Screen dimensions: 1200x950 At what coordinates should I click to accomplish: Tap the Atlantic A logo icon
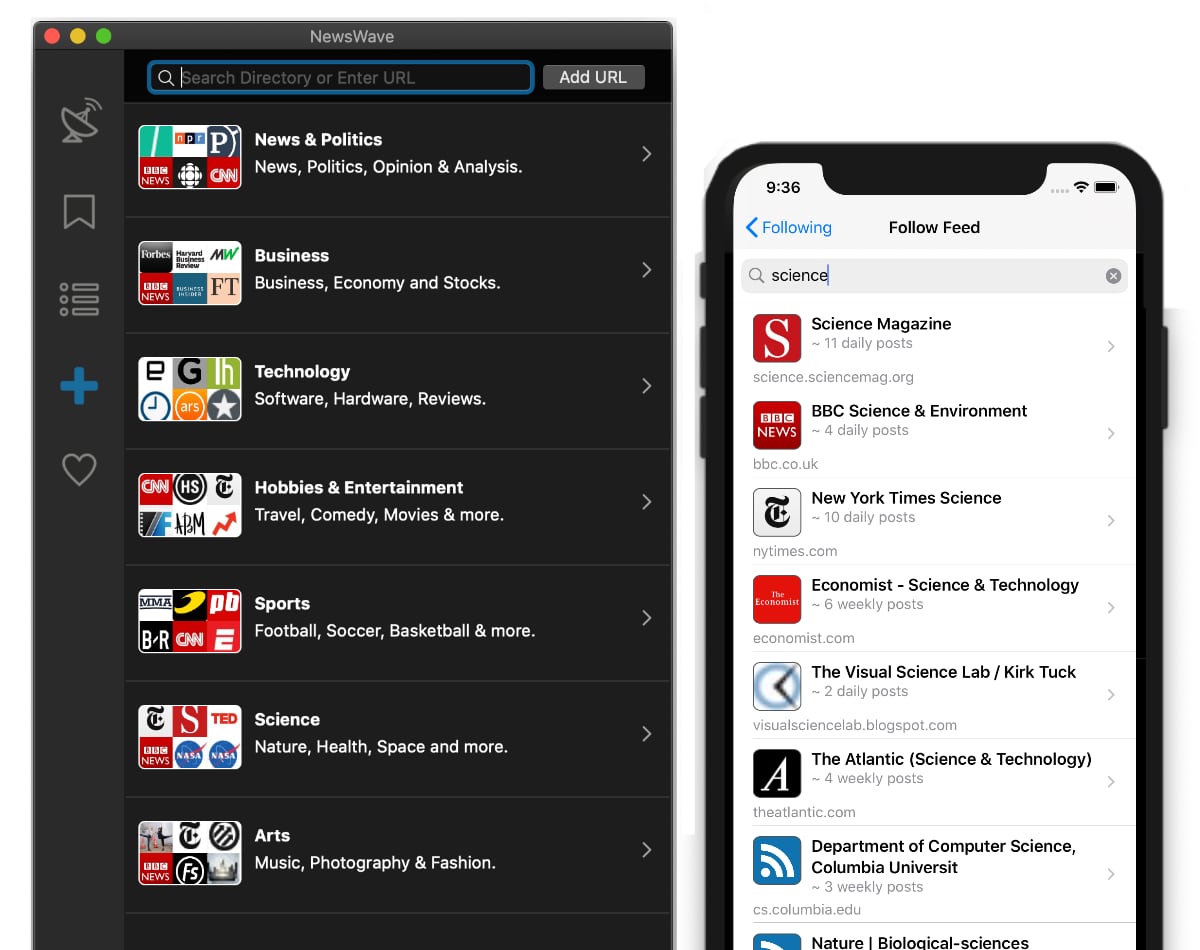(x=777, y=773)
